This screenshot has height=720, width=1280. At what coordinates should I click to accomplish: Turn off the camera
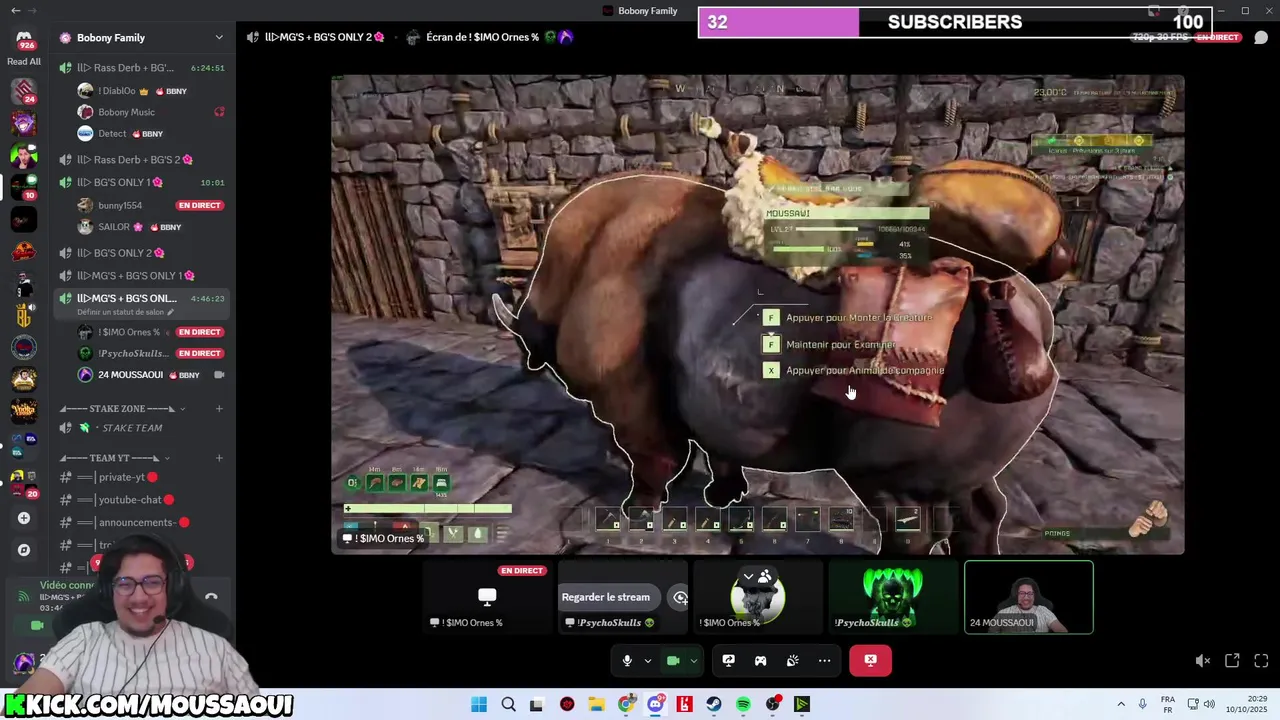673,661
